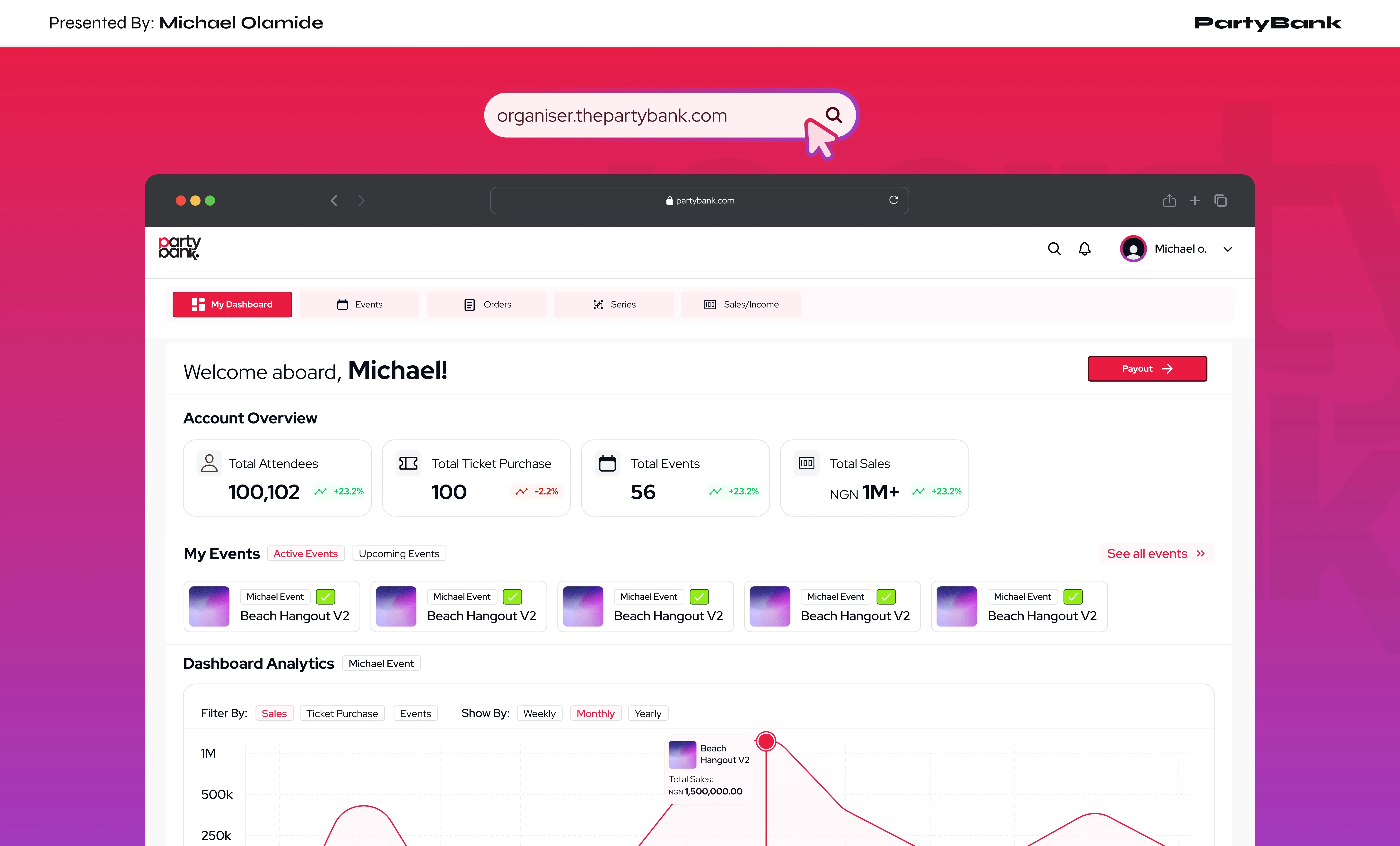Toggle the checkmark on the first Beach Hangout V2 card
1400x846 pixels.
[x=325, y=597]
